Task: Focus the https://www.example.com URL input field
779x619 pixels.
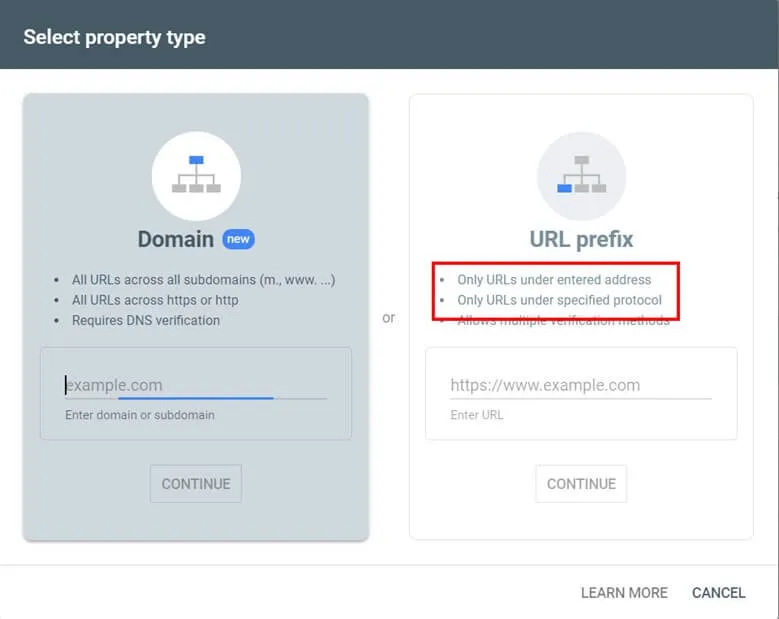Action: 581,386
